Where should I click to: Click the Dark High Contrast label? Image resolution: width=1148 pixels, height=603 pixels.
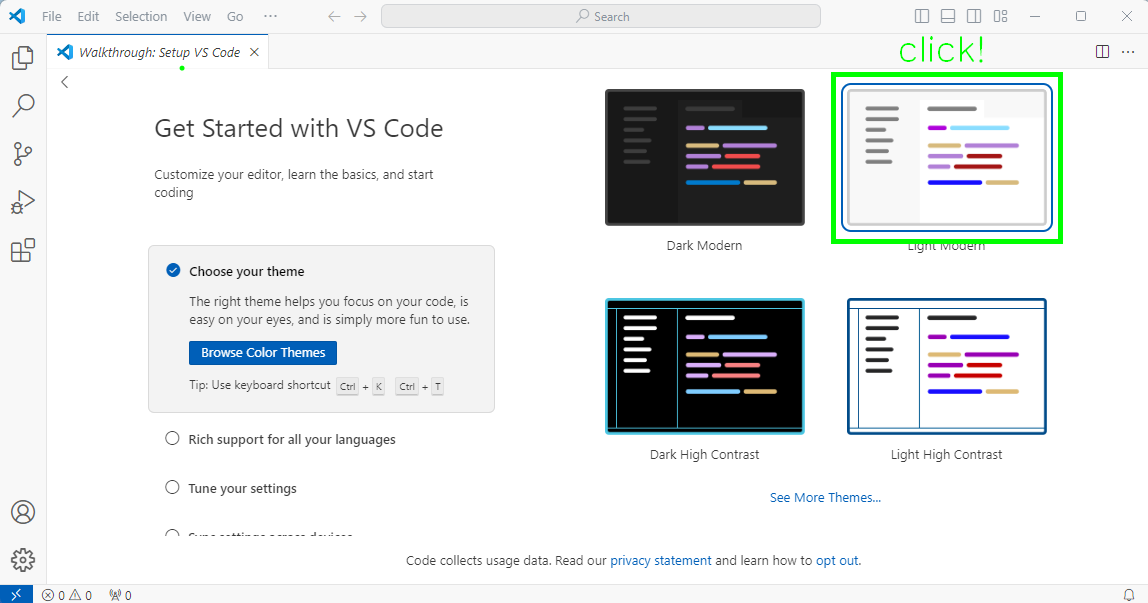coord(704,454)
